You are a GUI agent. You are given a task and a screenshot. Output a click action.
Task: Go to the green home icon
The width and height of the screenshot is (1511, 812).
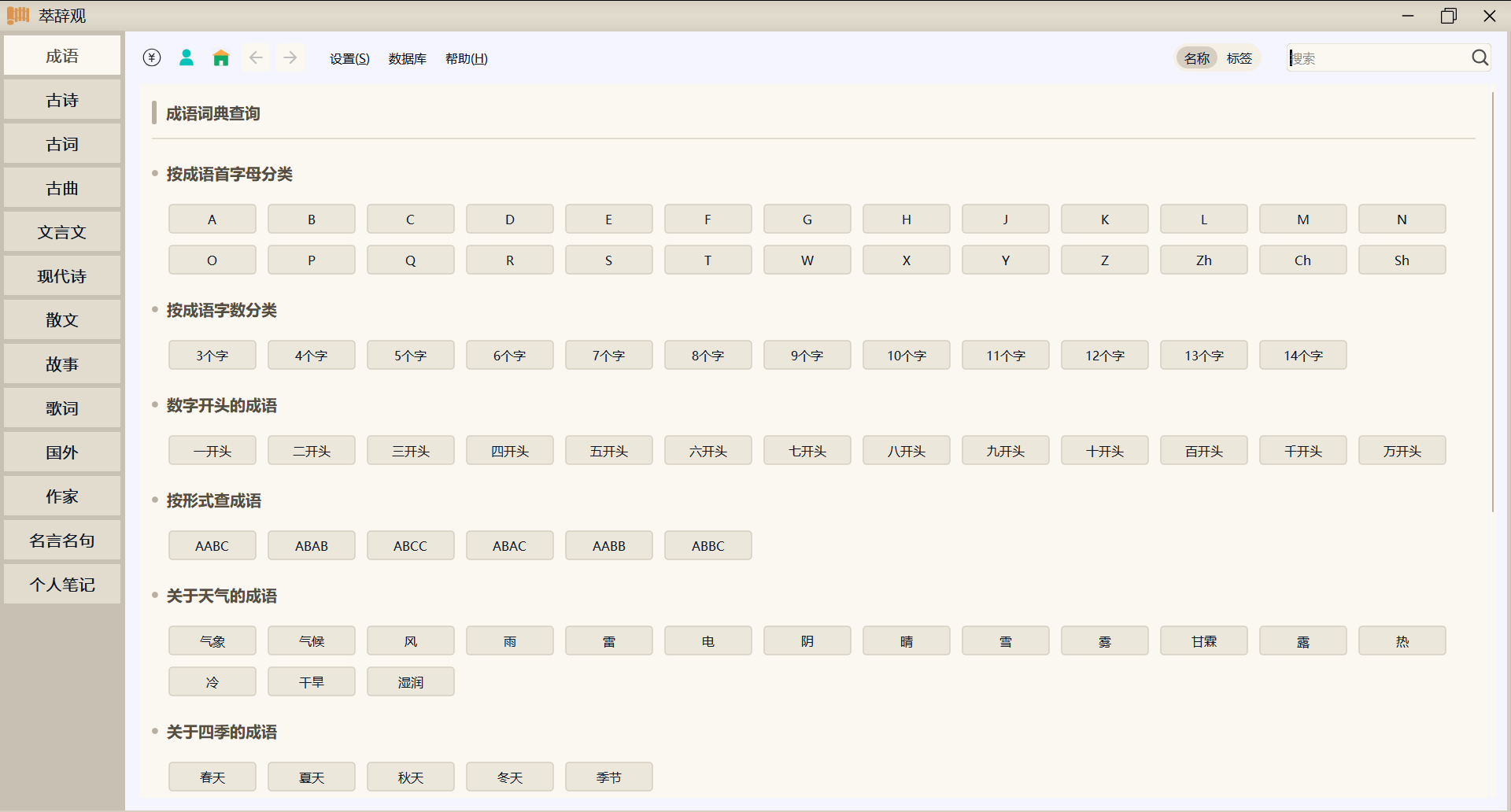[221, 57]
